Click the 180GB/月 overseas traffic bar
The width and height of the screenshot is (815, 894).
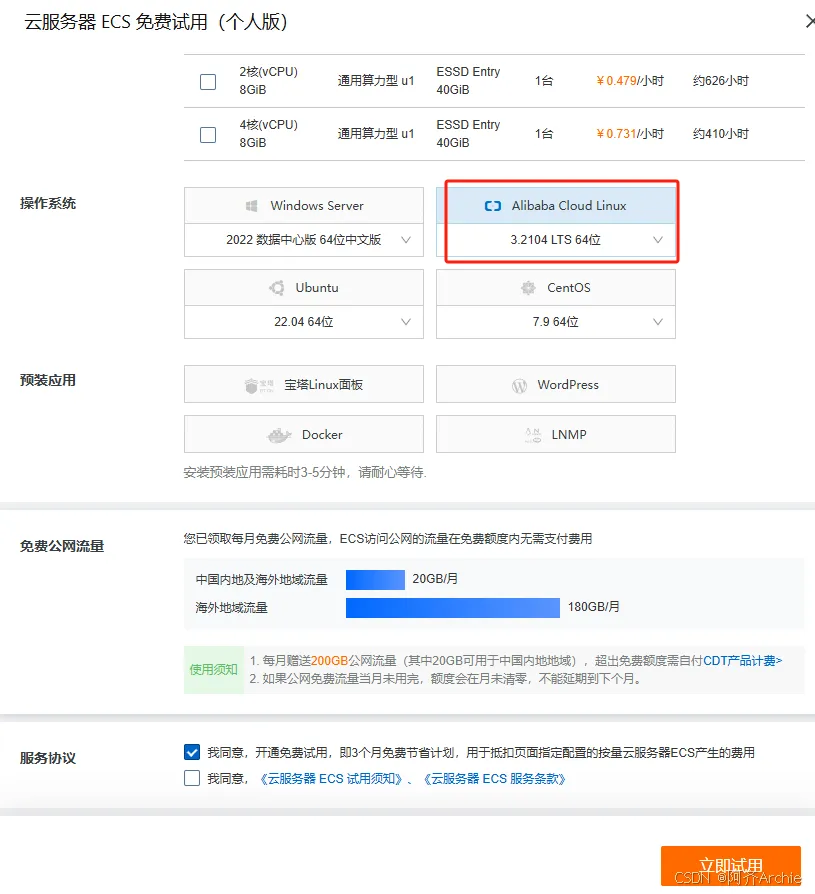(x=453, y=607)
